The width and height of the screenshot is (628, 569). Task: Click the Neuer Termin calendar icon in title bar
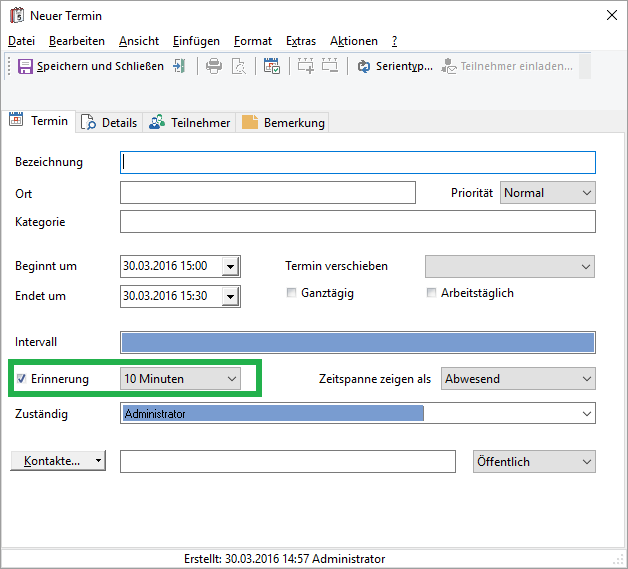pyautogui.click(x=17, y=16)
